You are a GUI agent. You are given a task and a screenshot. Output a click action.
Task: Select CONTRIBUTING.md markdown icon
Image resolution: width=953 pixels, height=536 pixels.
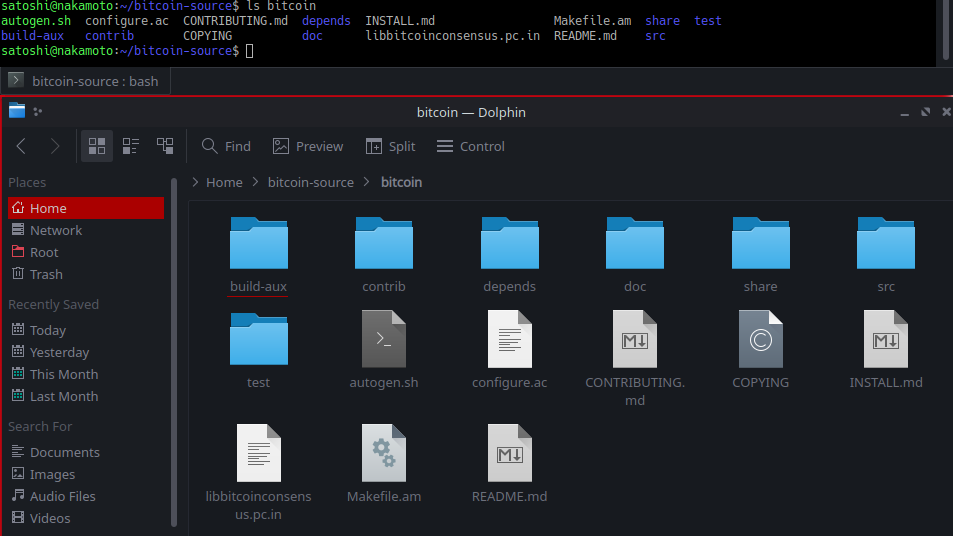(635, 339)
